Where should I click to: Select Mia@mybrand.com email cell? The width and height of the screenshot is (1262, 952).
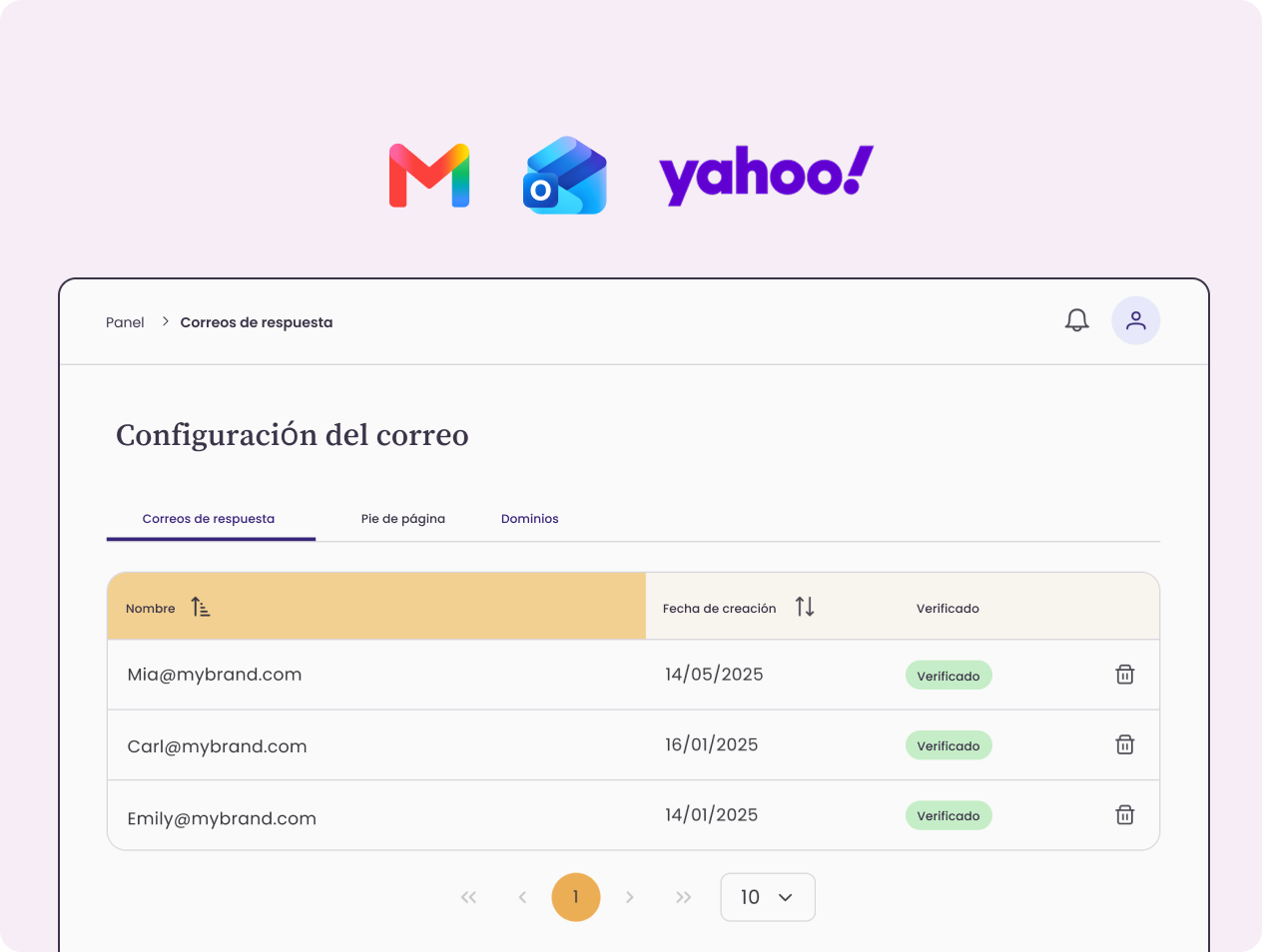215,675
